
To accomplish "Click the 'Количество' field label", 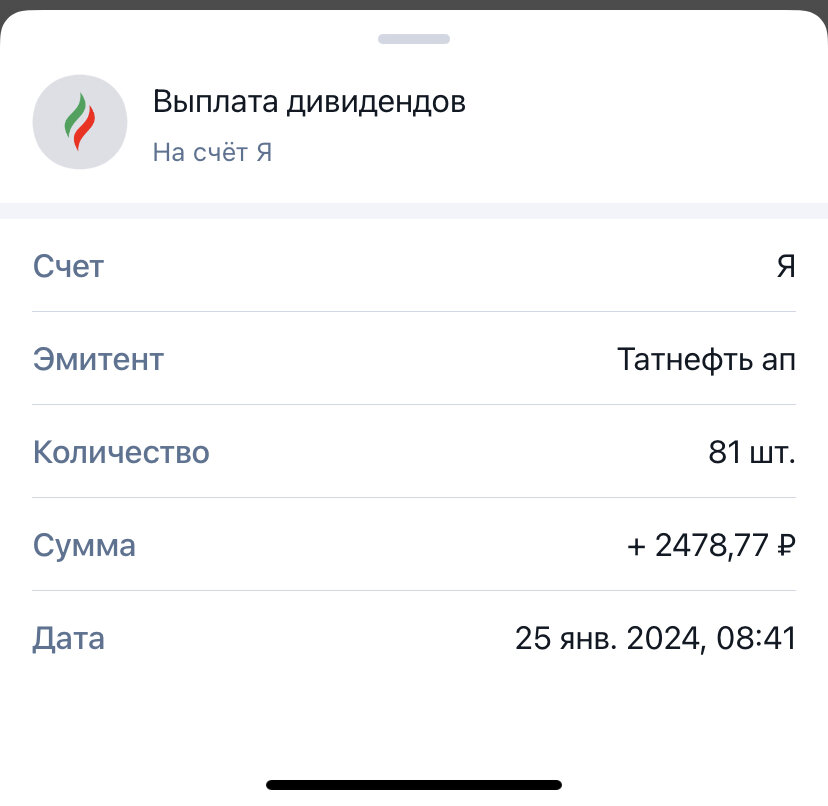I will [121, 452].
